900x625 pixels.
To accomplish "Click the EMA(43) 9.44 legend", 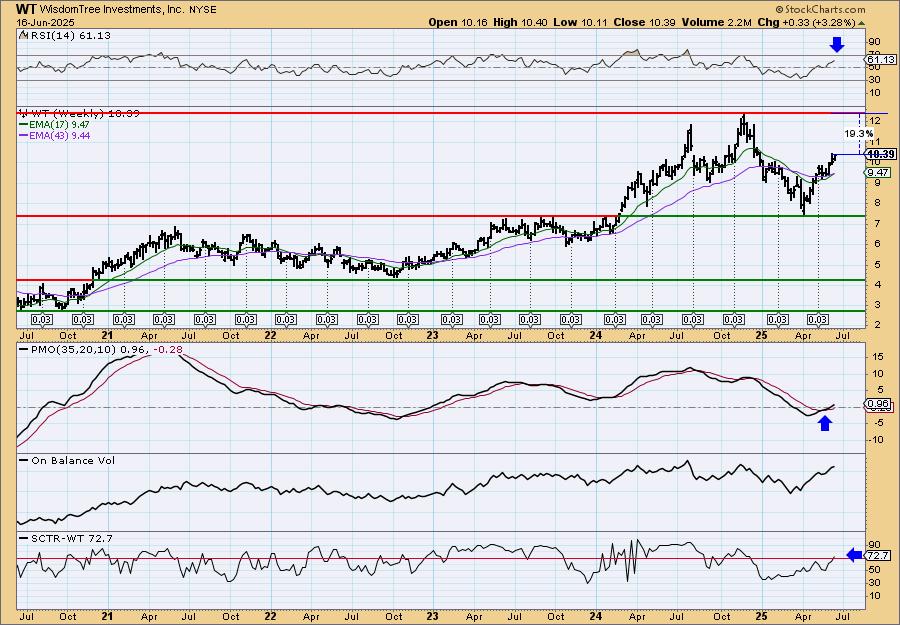I will point(55,135).
